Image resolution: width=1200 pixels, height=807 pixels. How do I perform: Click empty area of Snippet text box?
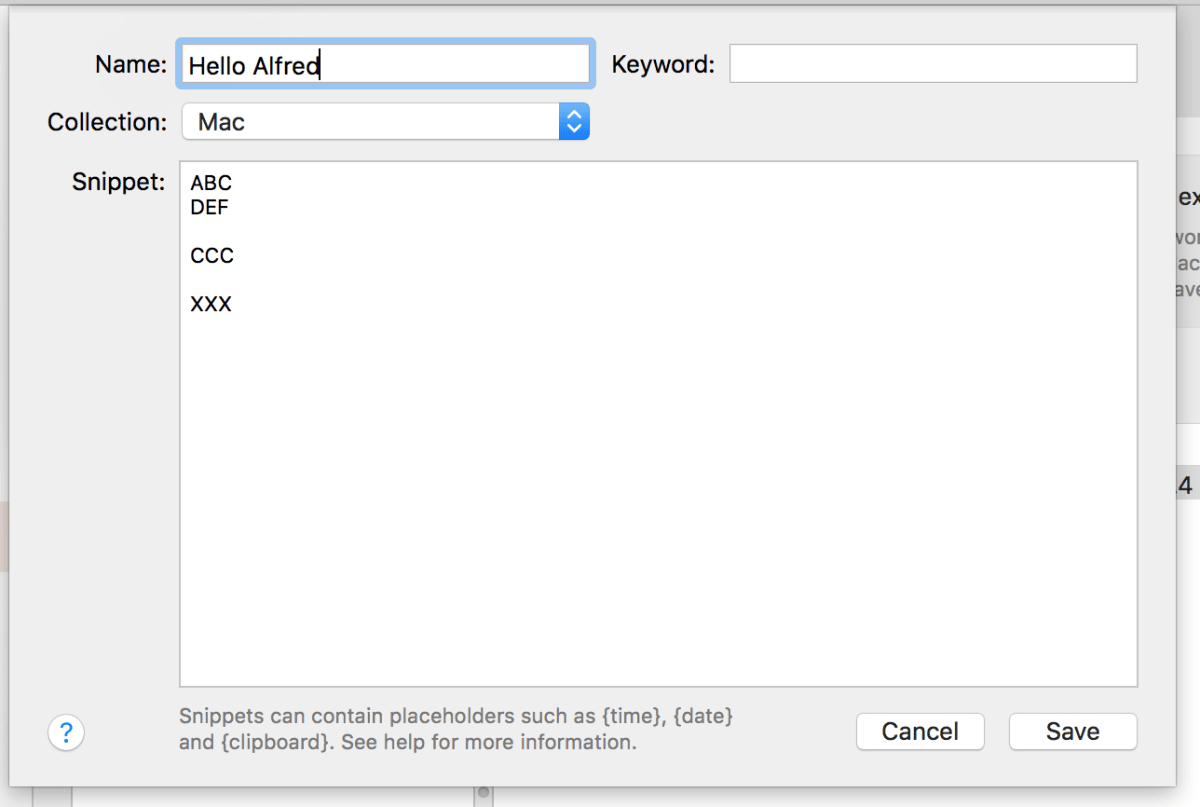658,500
